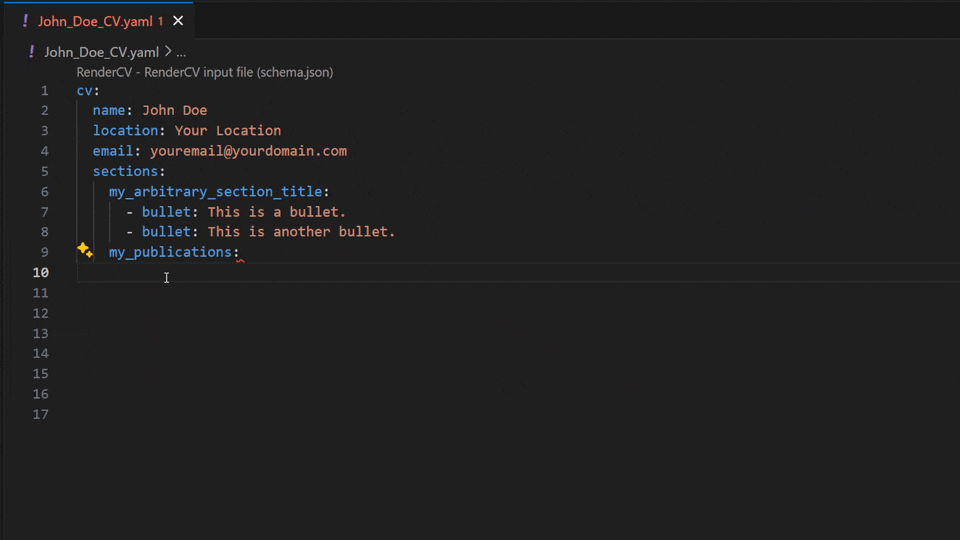Close the John_Doe_CV.yaml tab
The width and height of the screenshot is (960, 540).
(x=178, y=21)
